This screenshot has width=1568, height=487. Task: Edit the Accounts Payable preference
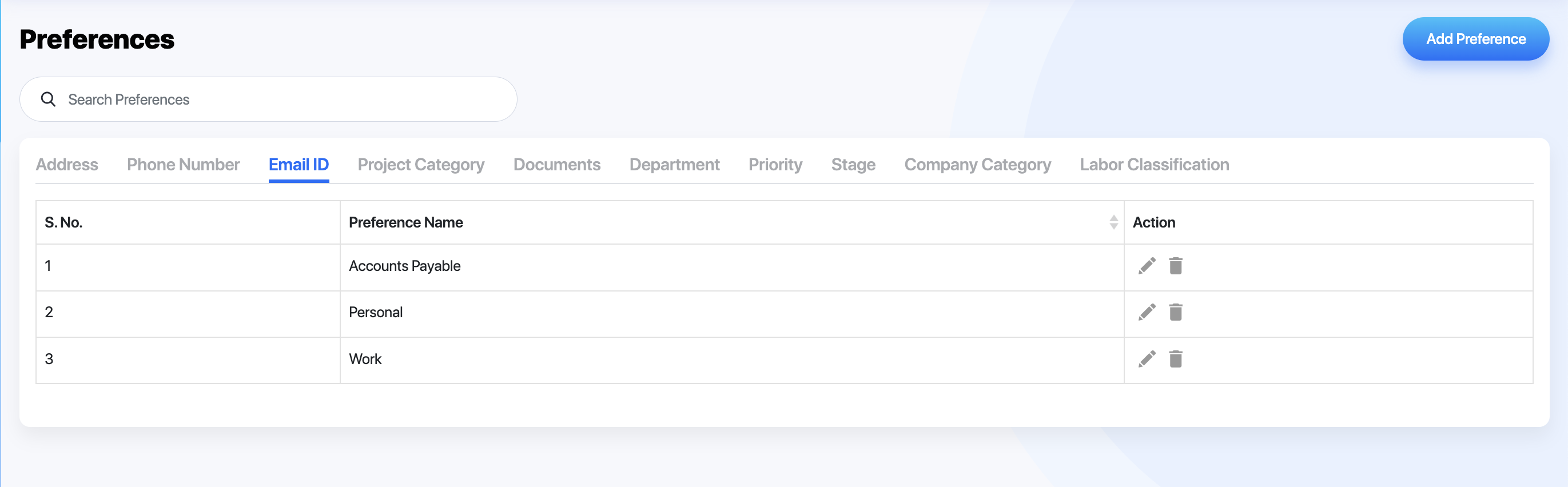pyautogui.click(x=1147, y=266)
